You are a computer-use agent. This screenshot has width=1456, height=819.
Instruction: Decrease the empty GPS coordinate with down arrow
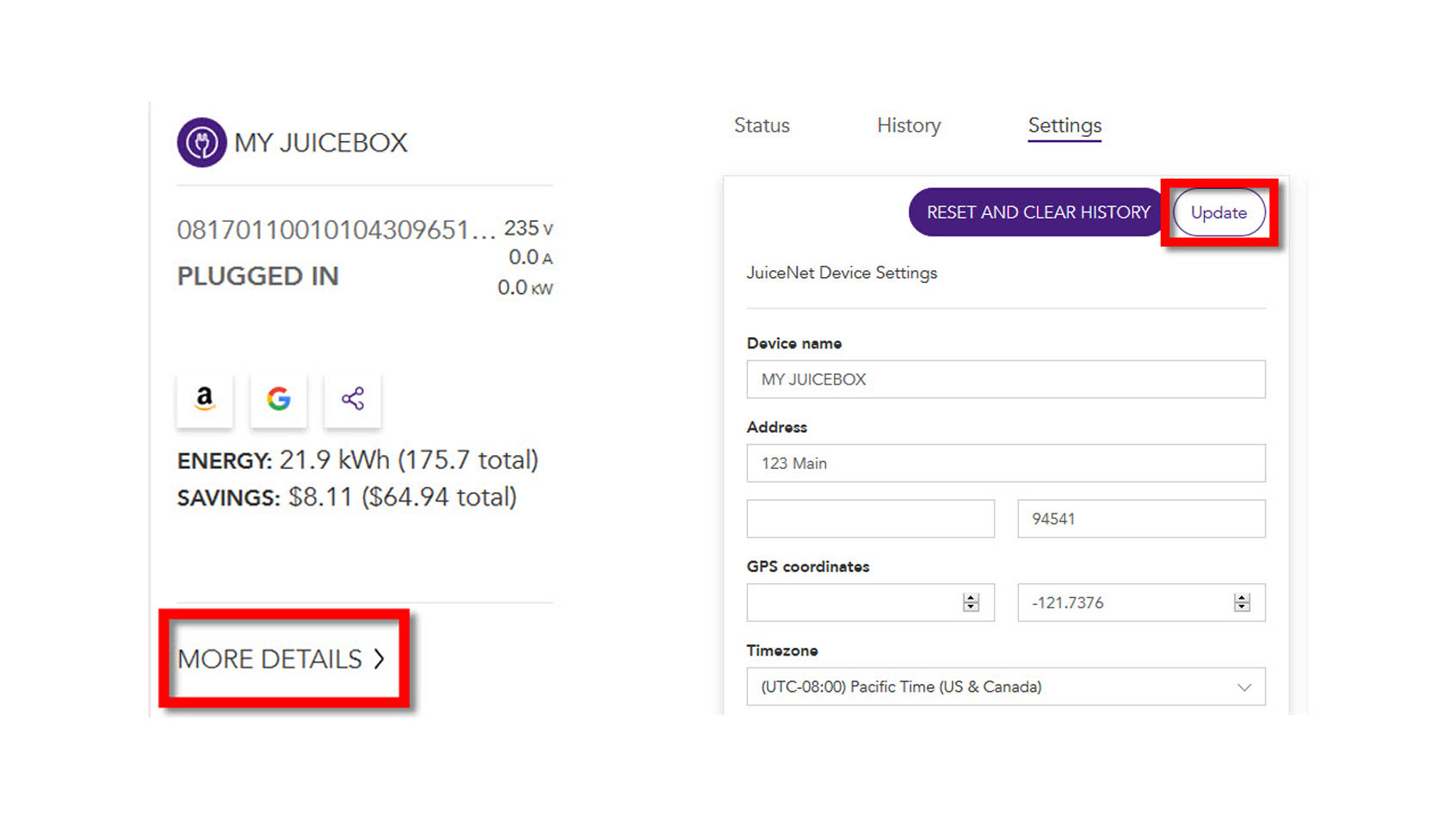click(971, 608)
